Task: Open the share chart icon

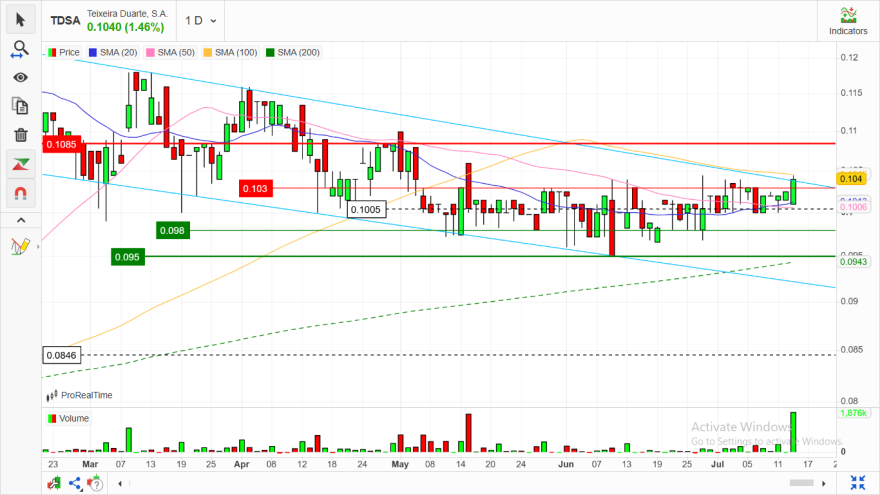Action: tap(75, 483)
